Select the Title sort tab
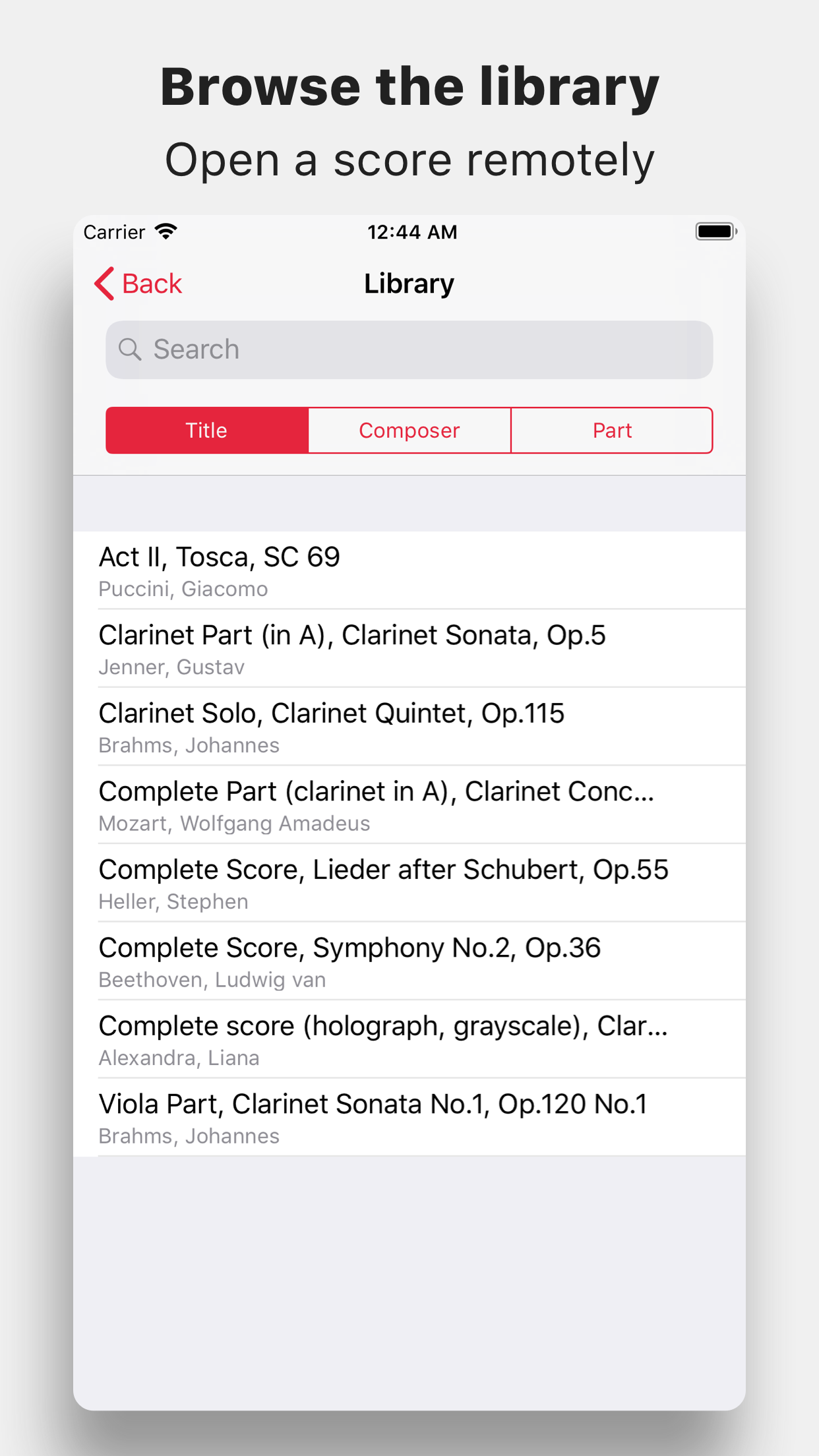This screenshot has width=819, height=1456. tap(207, 431)
